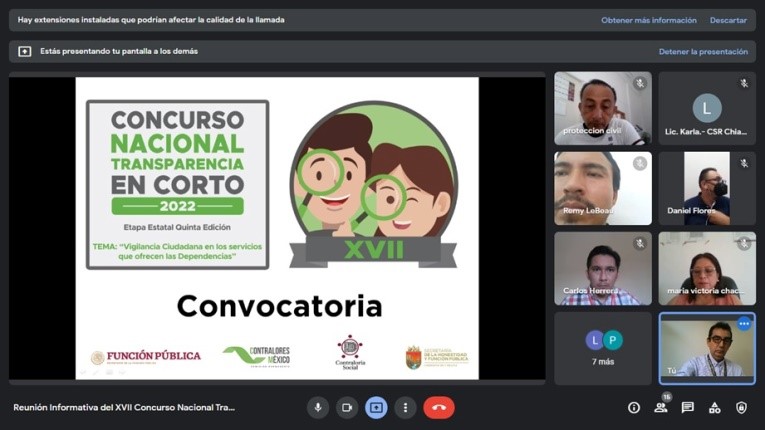Viewport: 765px width, 430px height.
Task: Click Detener la presentación
Action: point(703,52)
